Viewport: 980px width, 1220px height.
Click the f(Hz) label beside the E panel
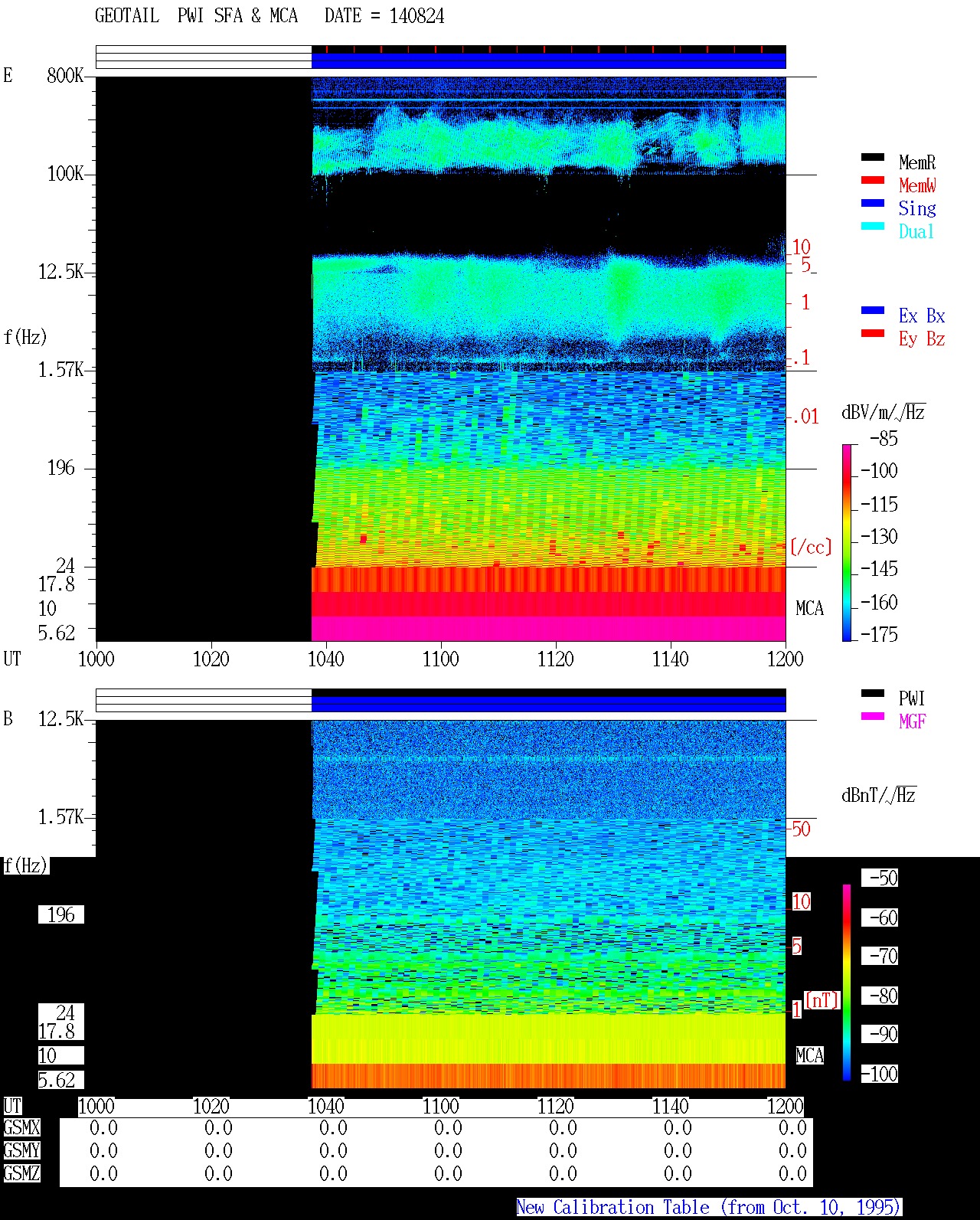25,337
